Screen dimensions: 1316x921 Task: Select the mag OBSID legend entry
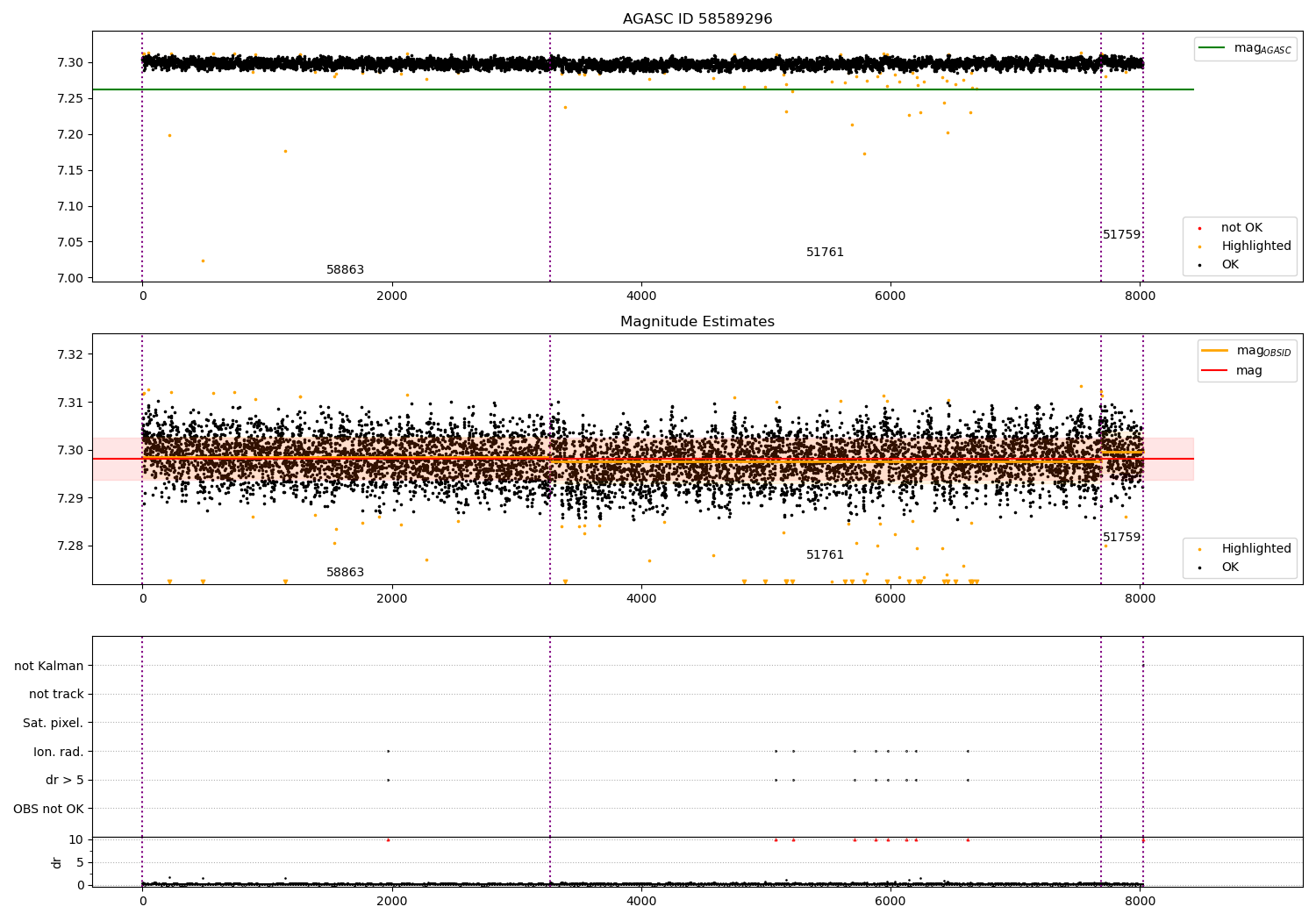(1247, 351)
